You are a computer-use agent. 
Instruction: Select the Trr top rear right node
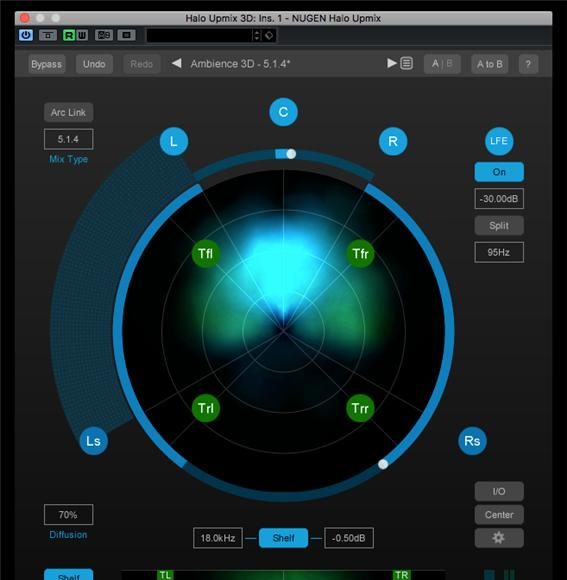[x=360, y=408]
